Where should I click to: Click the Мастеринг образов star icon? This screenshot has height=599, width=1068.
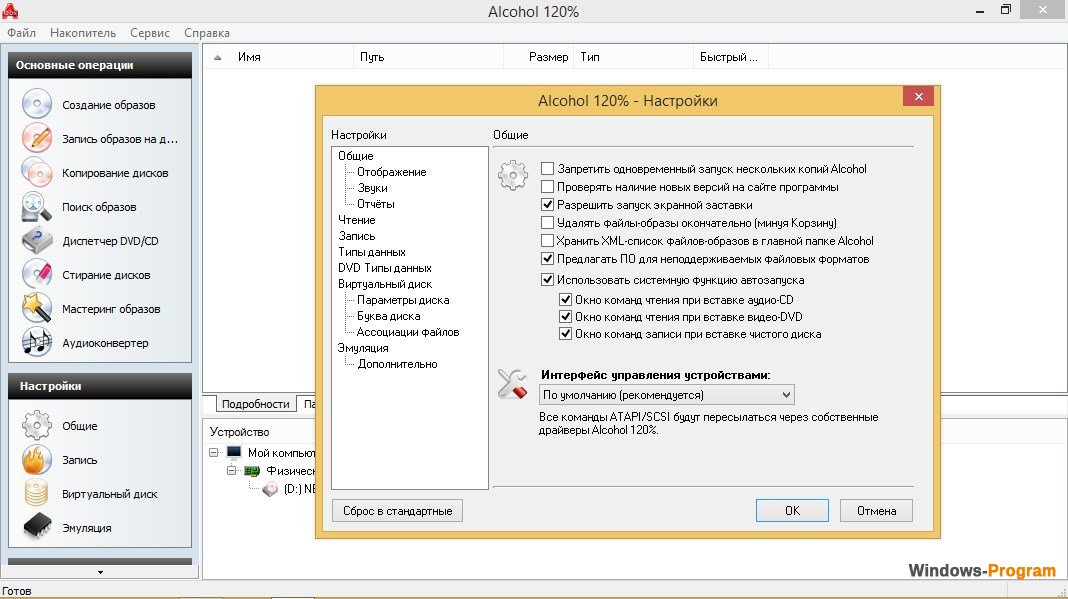pyautogui.click(x=37, y=309)
